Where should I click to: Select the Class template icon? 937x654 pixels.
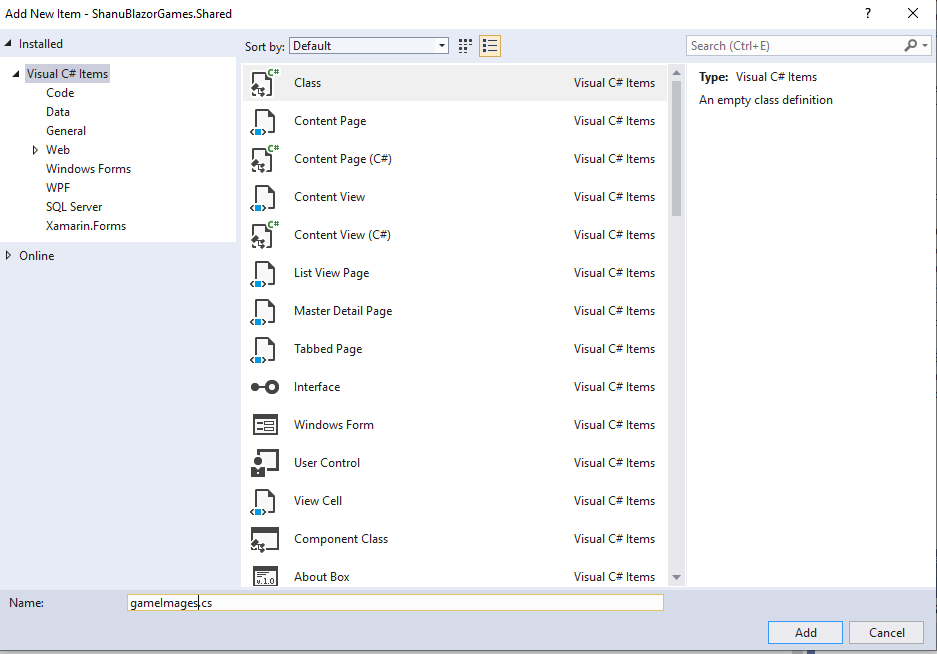(x=265, y=82)
